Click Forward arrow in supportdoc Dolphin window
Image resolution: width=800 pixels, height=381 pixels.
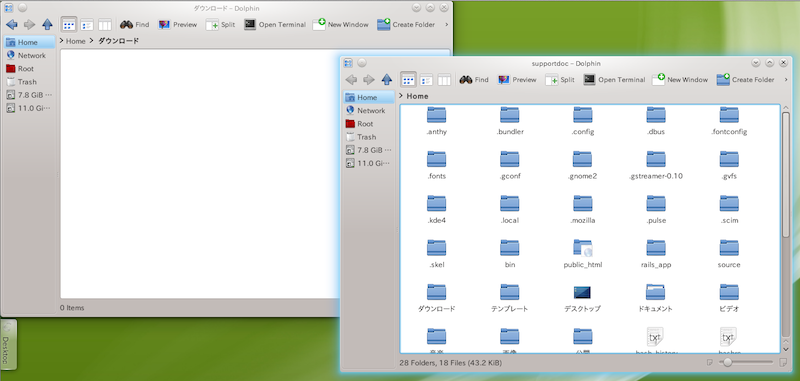368,80
